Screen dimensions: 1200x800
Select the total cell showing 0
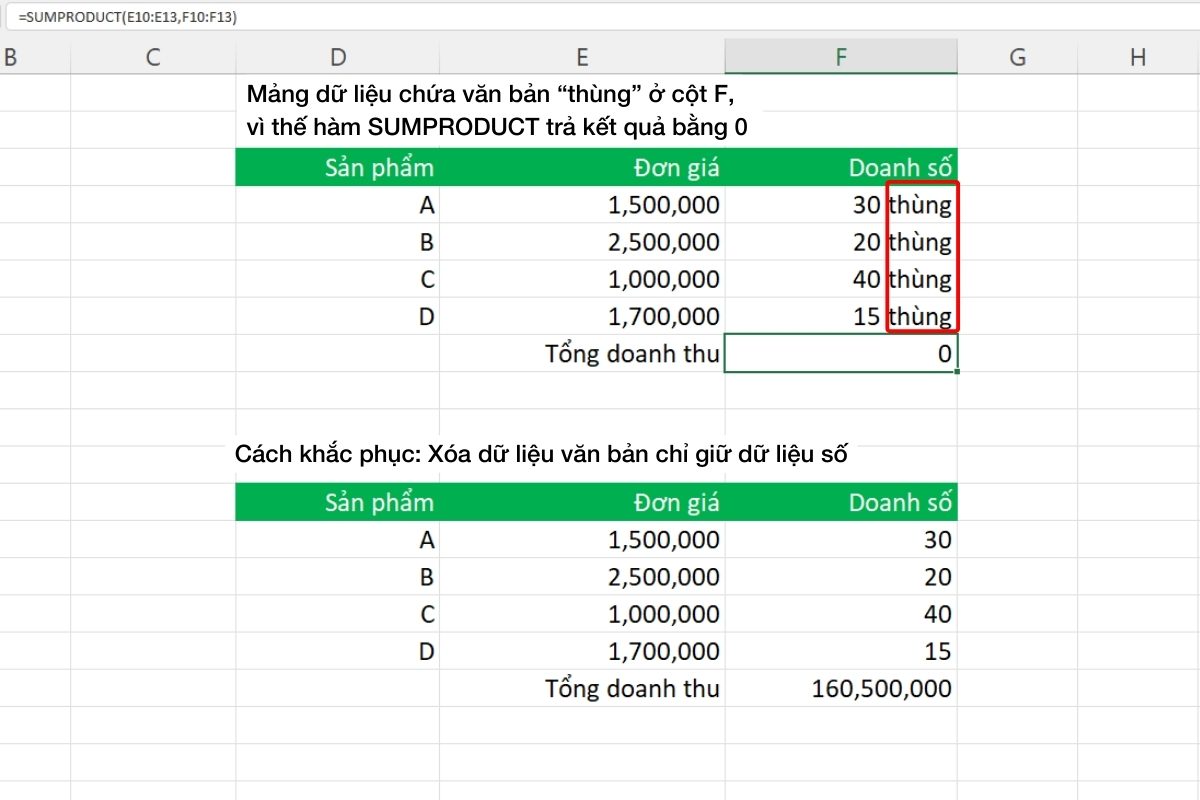click(x=841, y=354)
